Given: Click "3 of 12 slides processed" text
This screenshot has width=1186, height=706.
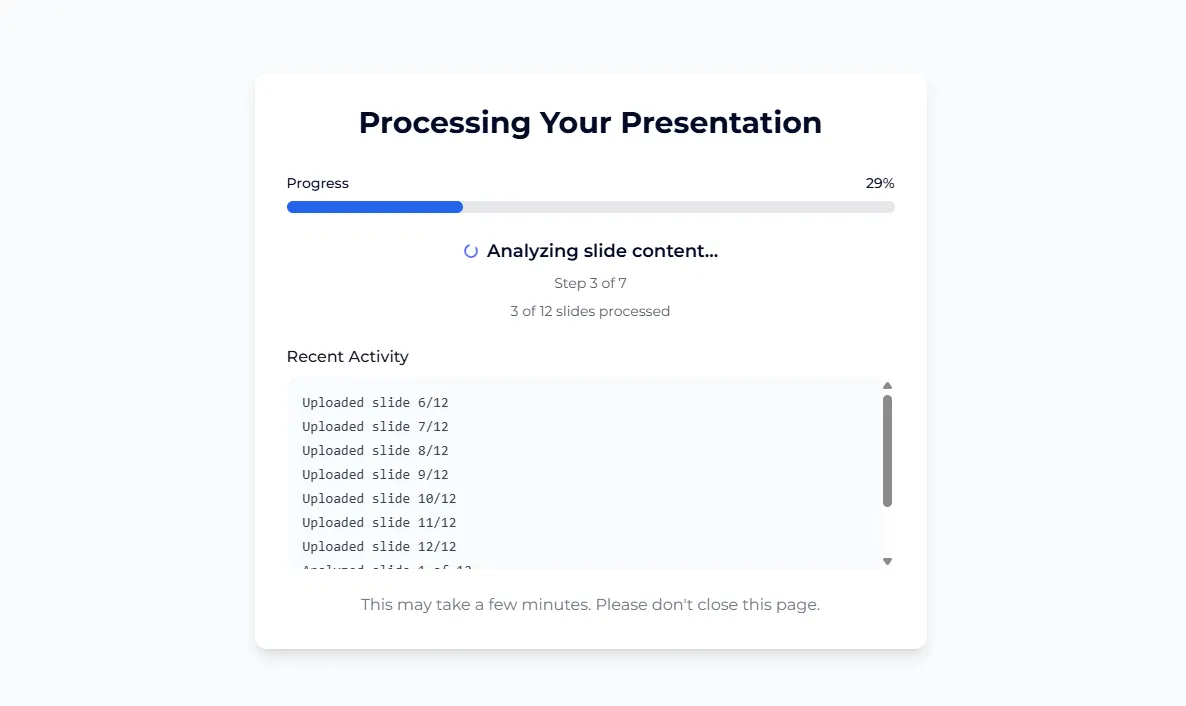Looking at the screenshot, I should click(x=590, y=311).
